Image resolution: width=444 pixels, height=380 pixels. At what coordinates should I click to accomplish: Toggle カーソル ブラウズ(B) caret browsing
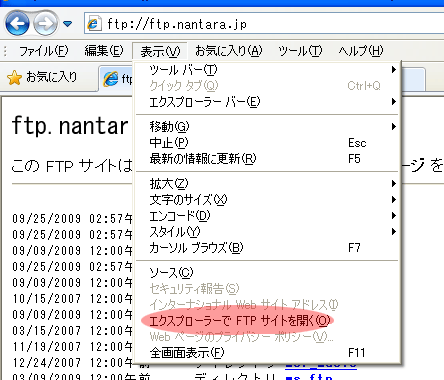pos(267,248)
